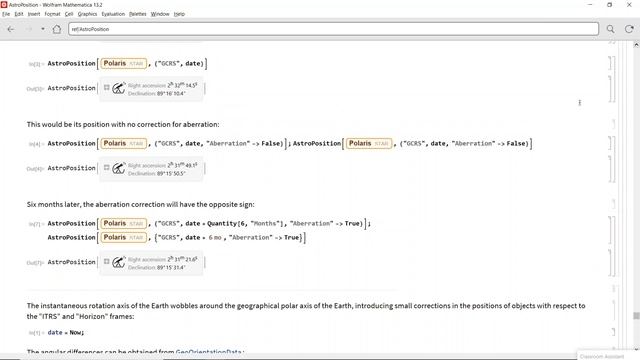Open the File menu
The image size is (640, 360).
[6, 14]
